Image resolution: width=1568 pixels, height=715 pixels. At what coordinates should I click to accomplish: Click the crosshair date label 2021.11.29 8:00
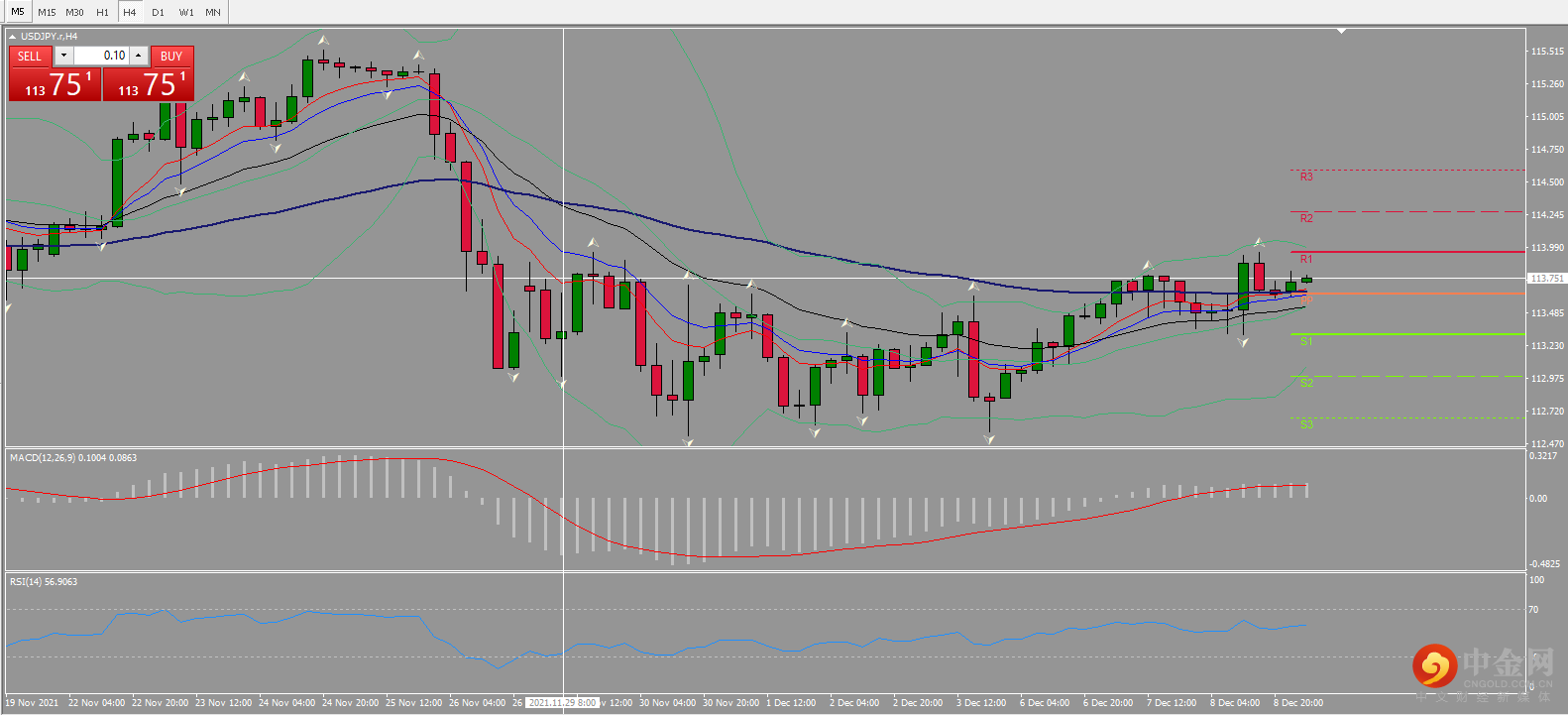[562, 703]
